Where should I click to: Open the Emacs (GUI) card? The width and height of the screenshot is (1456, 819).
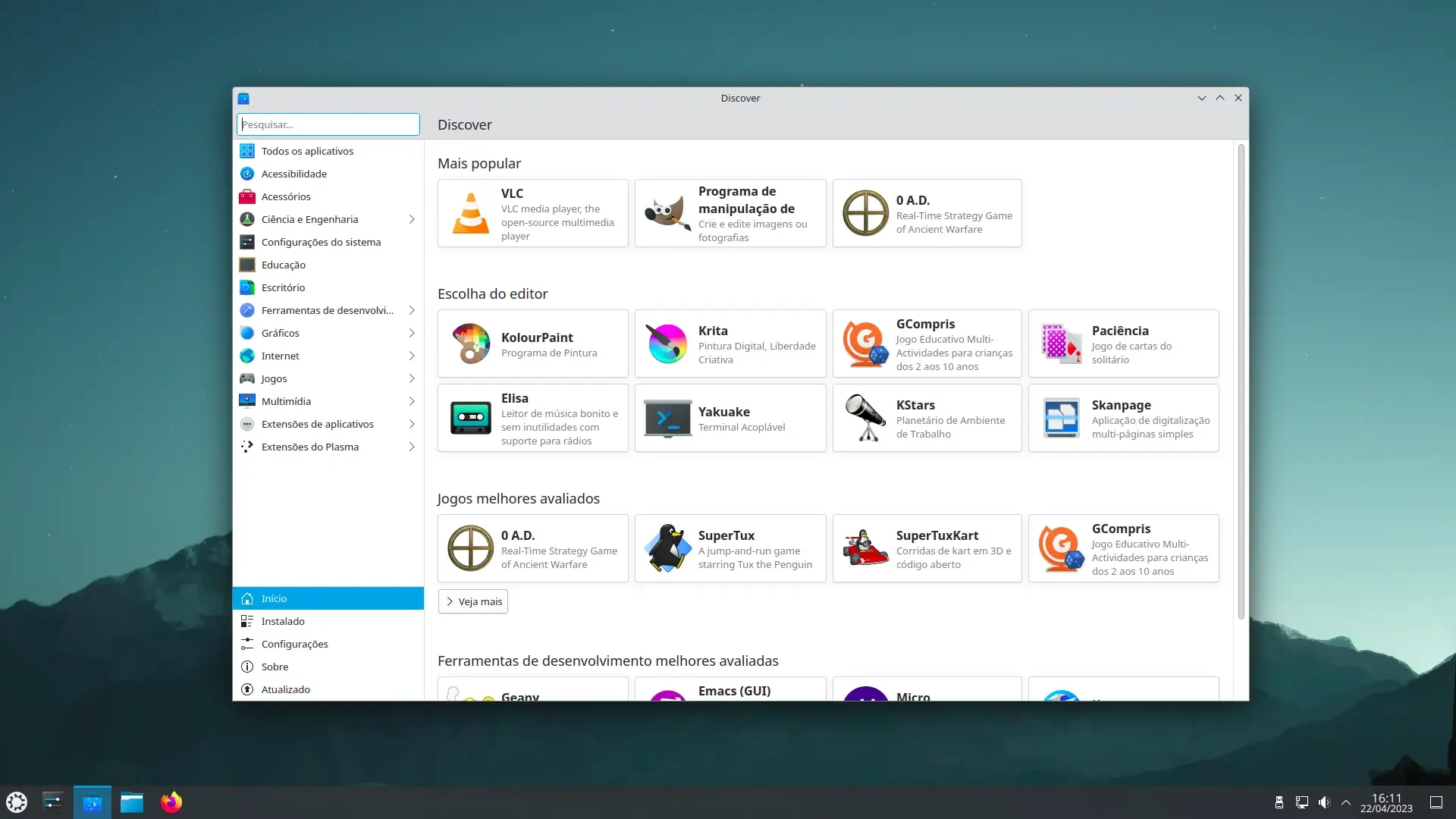[730, 689]
